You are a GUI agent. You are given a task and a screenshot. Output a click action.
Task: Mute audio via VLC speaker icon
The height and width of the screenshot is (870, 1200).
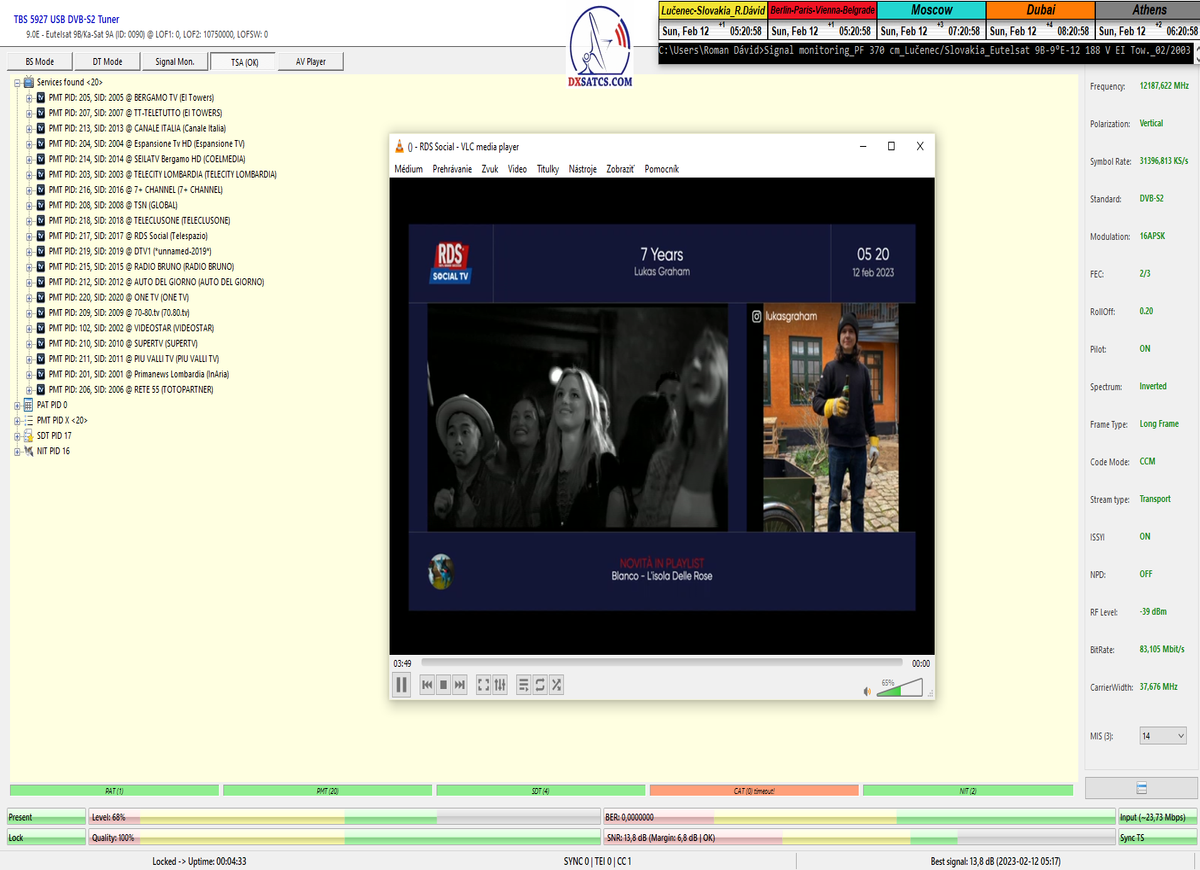click(867, 690)
